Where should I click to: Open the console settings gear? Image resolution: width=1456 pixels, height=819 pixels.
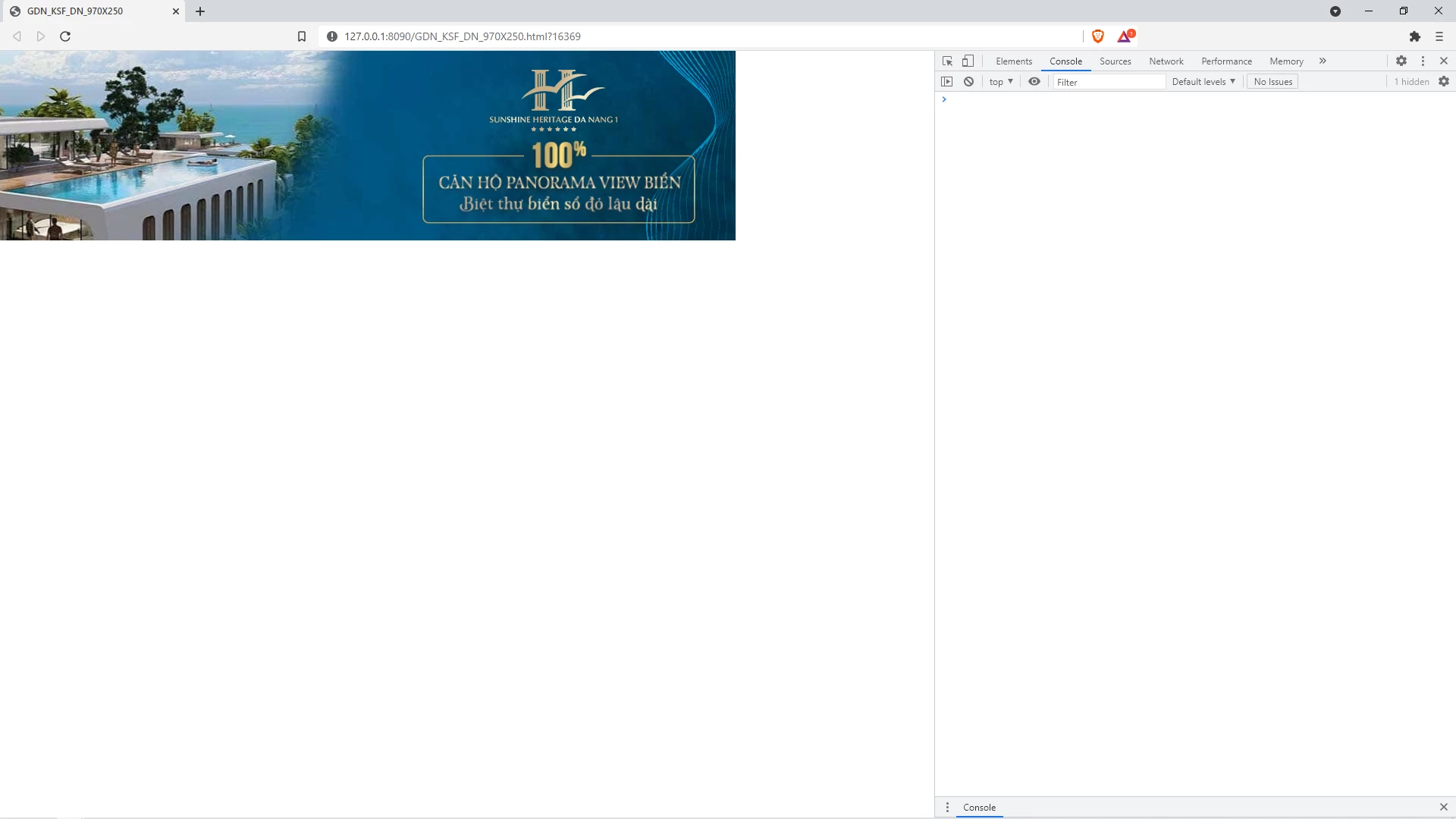coord(1443,81)
